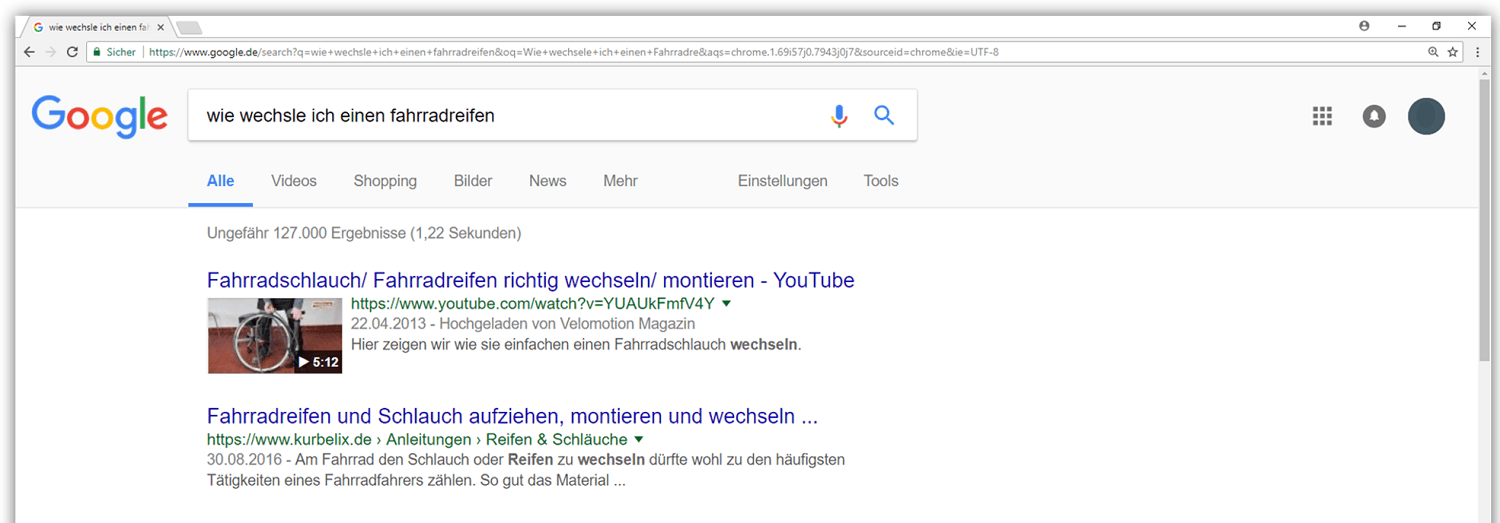Select the wie wechsle ich einen tab
Viewport: 1500px width, 523px height.
click(96, 27)
